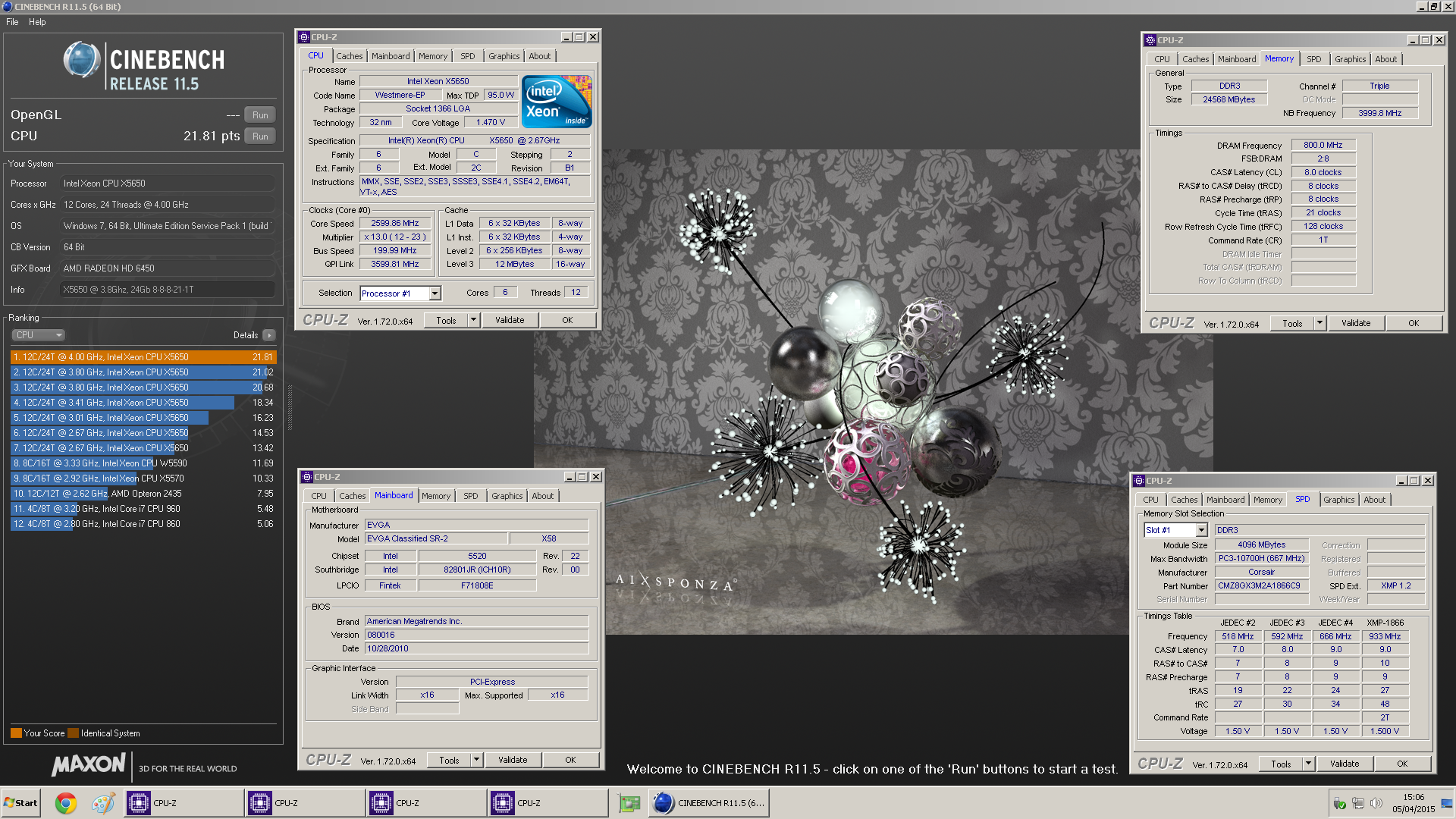Open Tools dropdown arrow in CPU window
This screenshot has height=819, width=1456.
pyautogui.click(x=474, y=320)
